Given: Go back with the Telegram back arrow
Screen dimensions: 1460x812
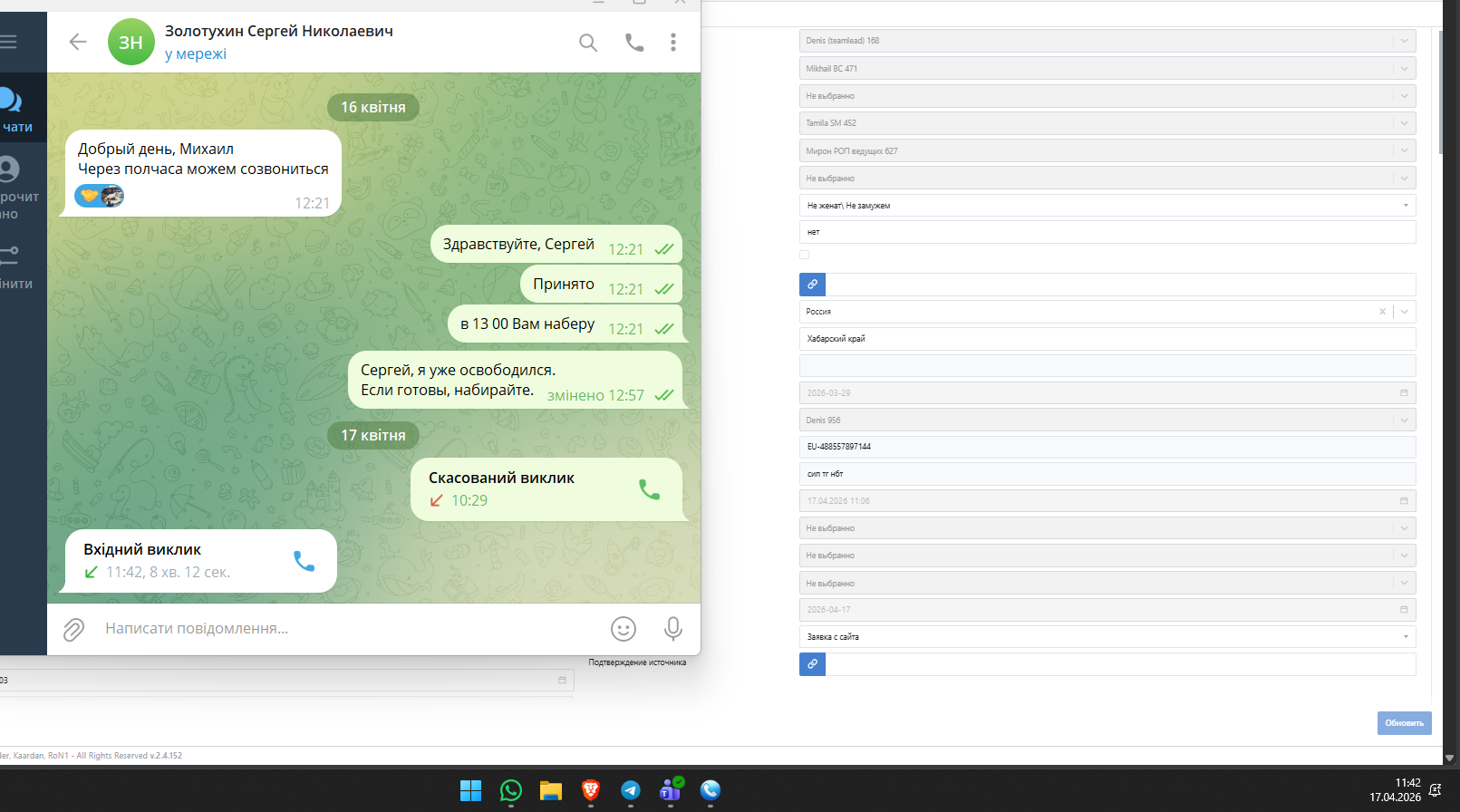Looking at the screenshot, I should (78, 42).
